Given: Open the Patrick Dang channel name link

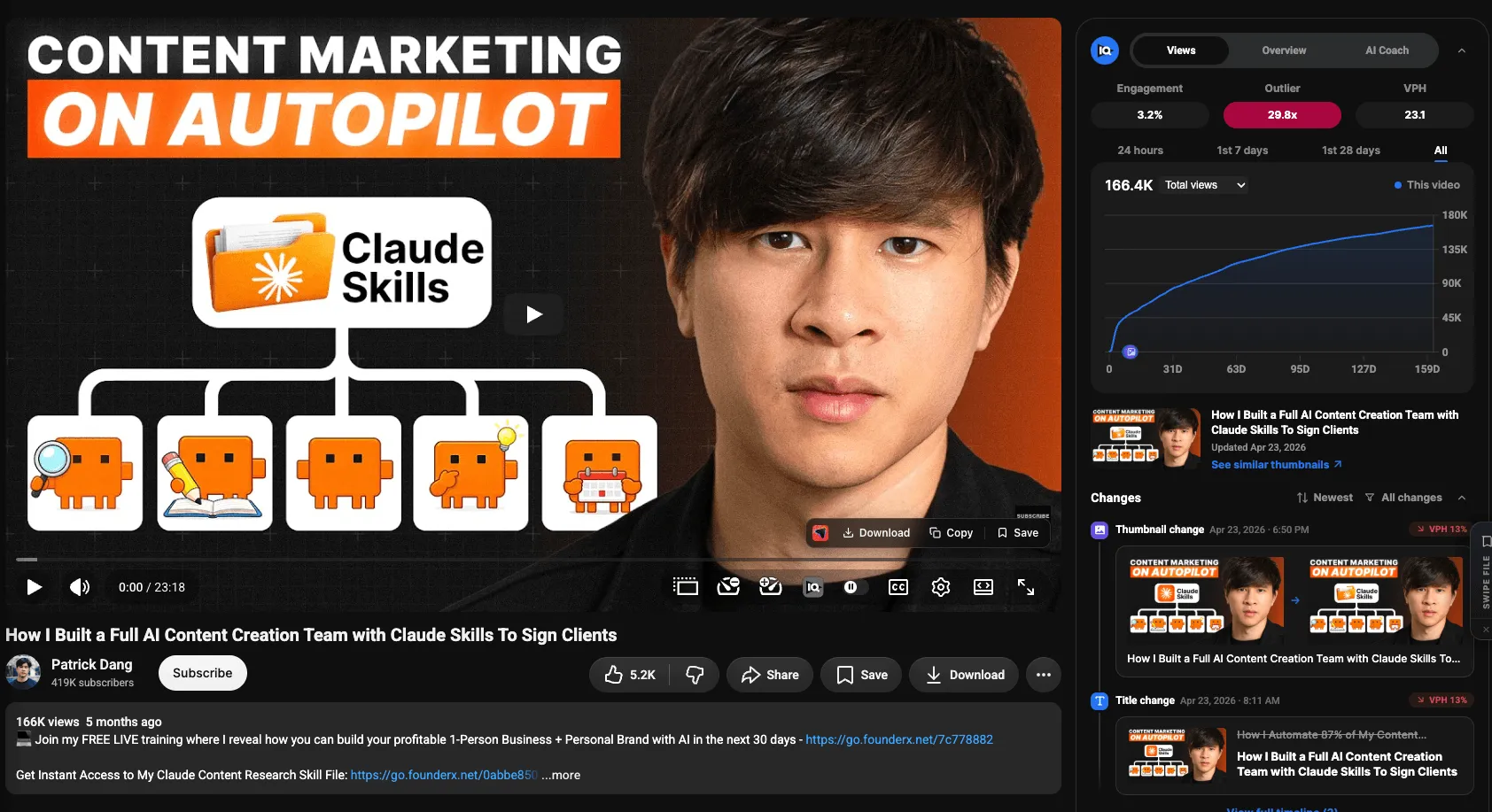Looking at the screenshot, I should coord(91,664).
